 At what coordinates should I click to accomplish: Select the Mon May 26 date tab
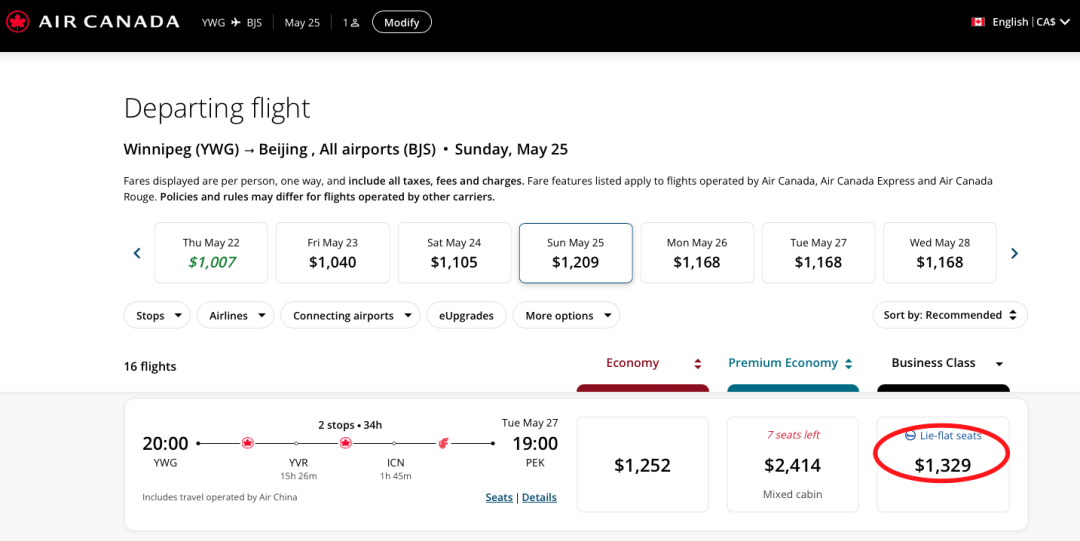tap(697, 253)
